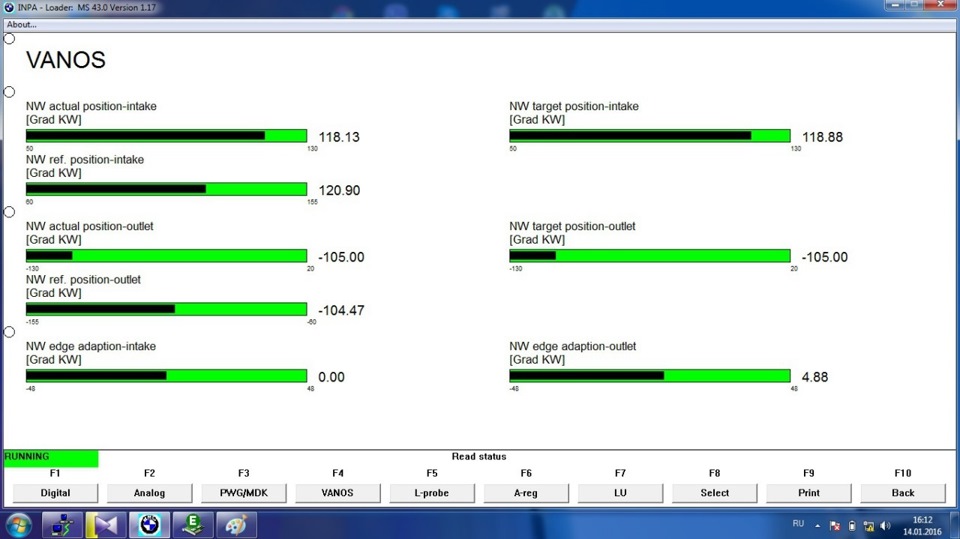Open the clock showing 16:12
Screen dimensions: 960x539
922,526
